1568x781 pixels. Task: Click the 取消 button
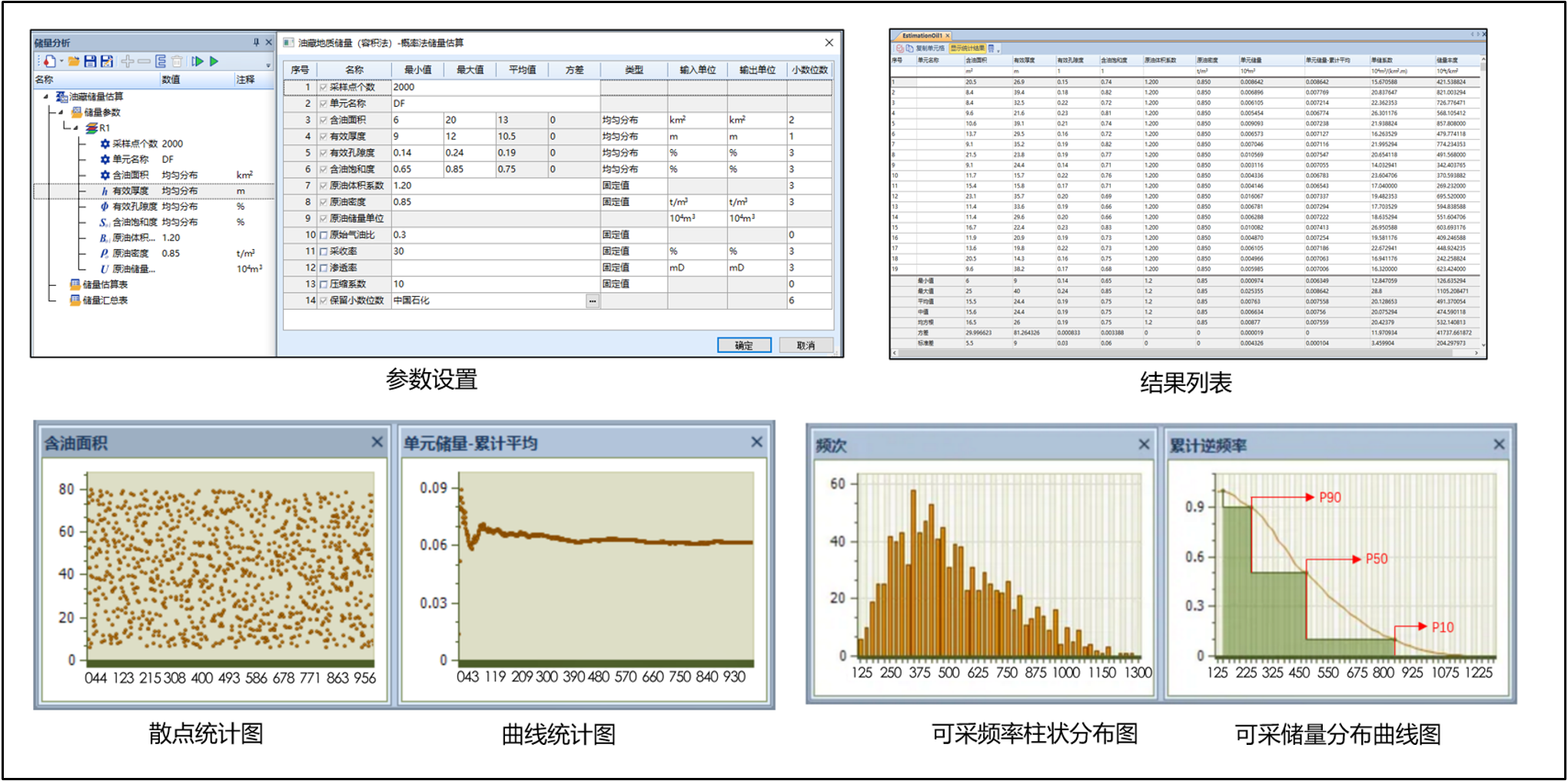[x=806, y=345]
